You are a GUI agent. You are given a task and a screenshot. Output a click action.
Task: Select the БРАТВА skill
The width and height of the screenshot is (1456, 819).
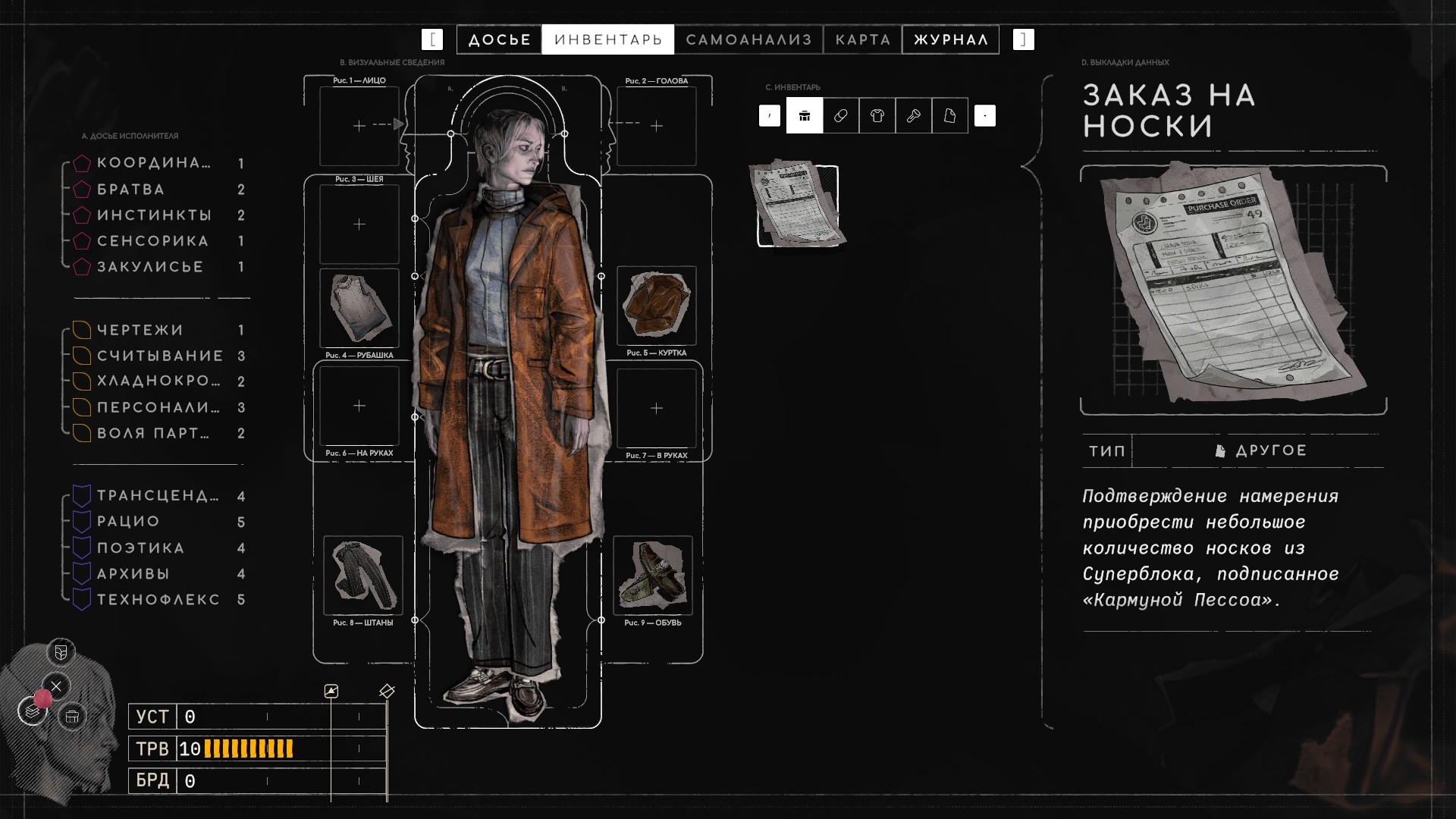click(159, 189)
